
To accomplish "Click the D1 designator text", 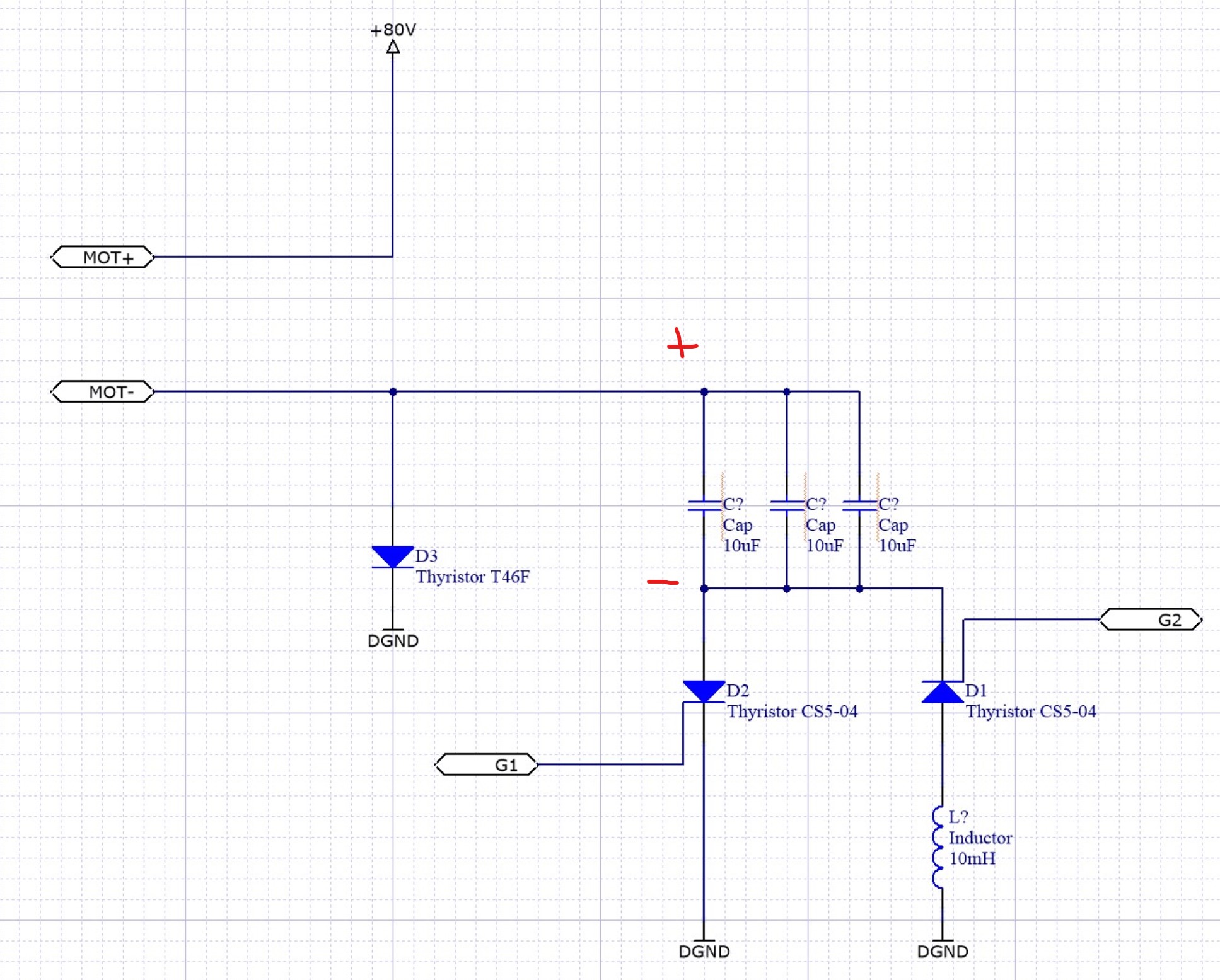I will [976, 691].
